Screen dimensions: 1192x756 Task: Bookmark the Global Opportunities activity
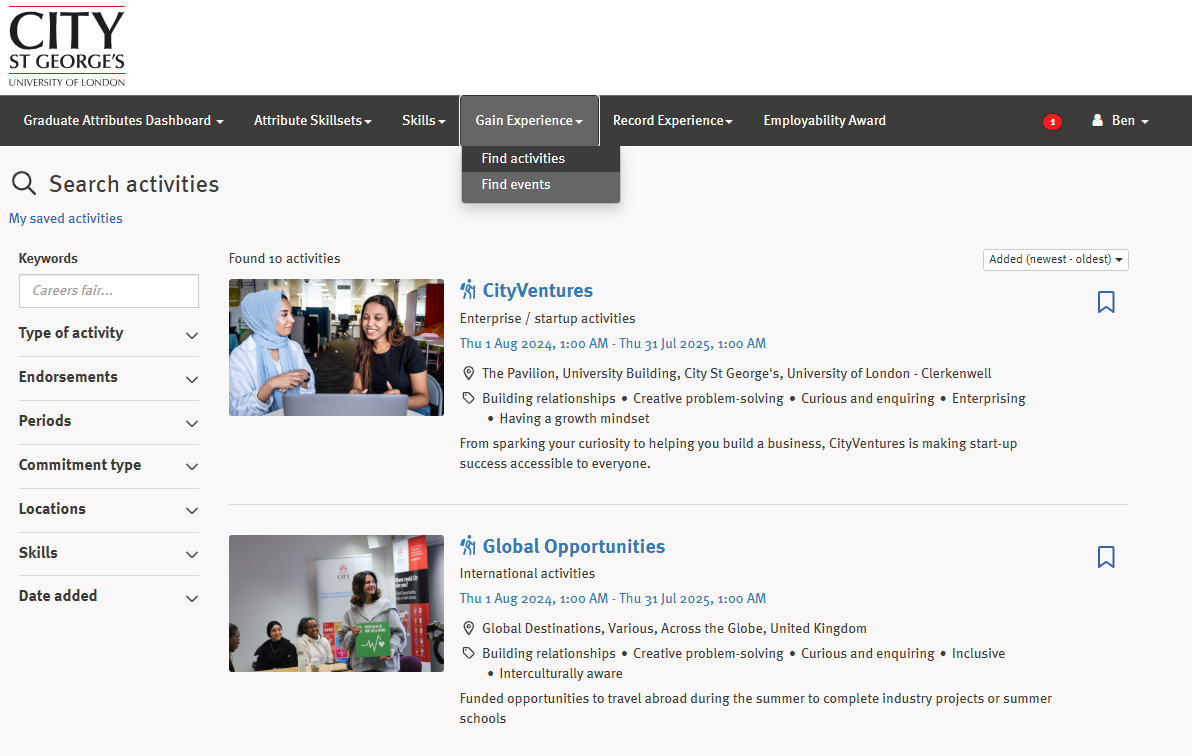click(1106, 557)
